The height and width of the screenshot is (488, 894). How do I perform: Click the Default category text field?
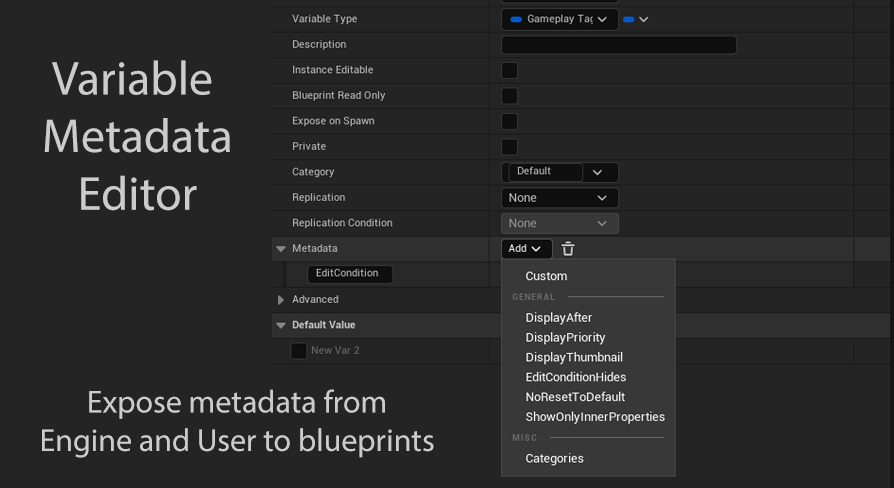point(545,172)
